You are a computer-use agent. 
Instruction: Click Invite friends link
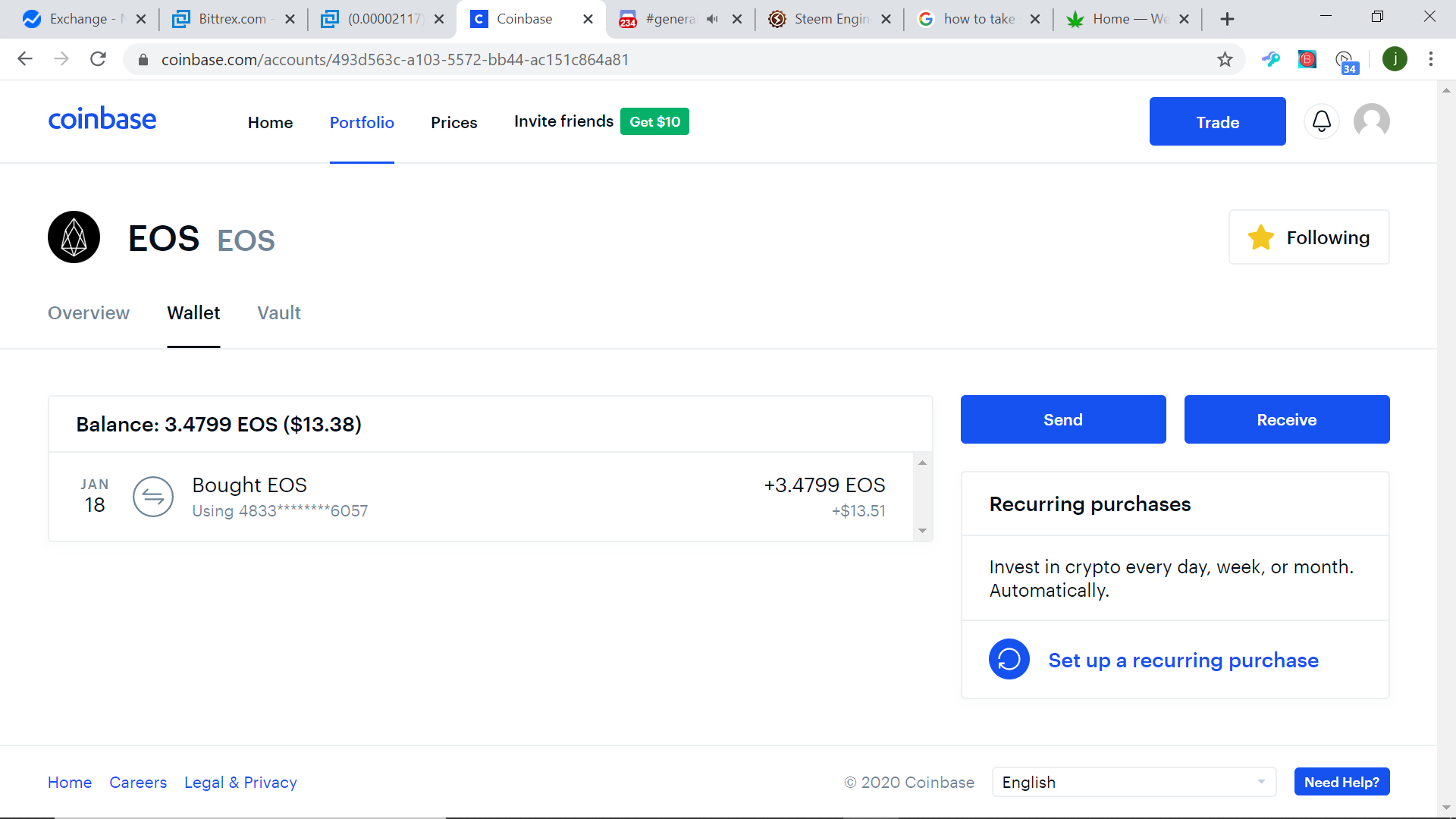[x=563, y=121]
